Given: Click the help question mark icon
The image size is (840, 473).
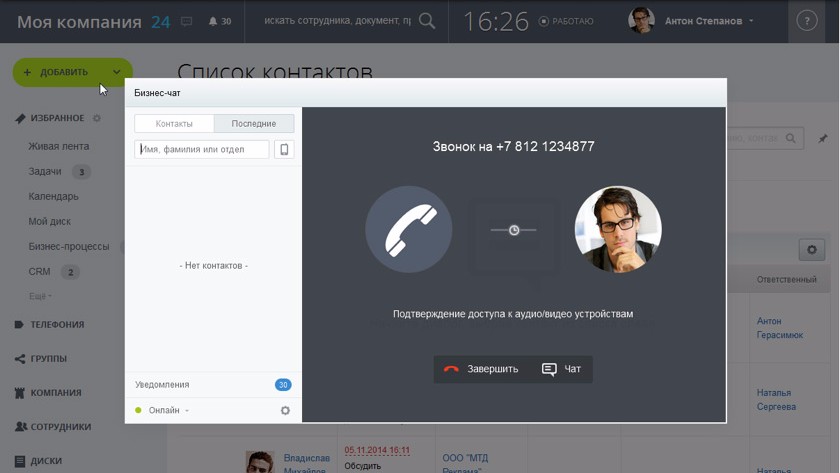Looking at the screenshot, I should [807, 21].
